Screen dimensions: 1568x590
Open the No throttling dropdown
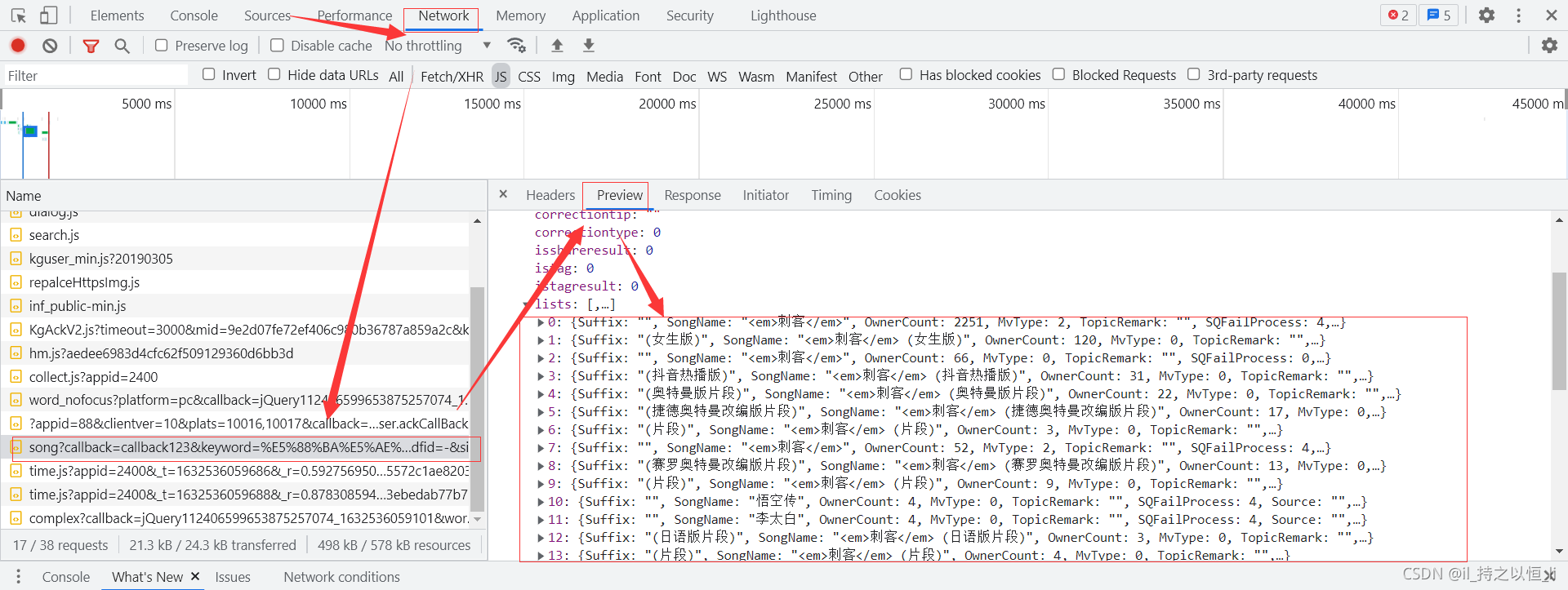pyautogui.click(x=438, y=46)
